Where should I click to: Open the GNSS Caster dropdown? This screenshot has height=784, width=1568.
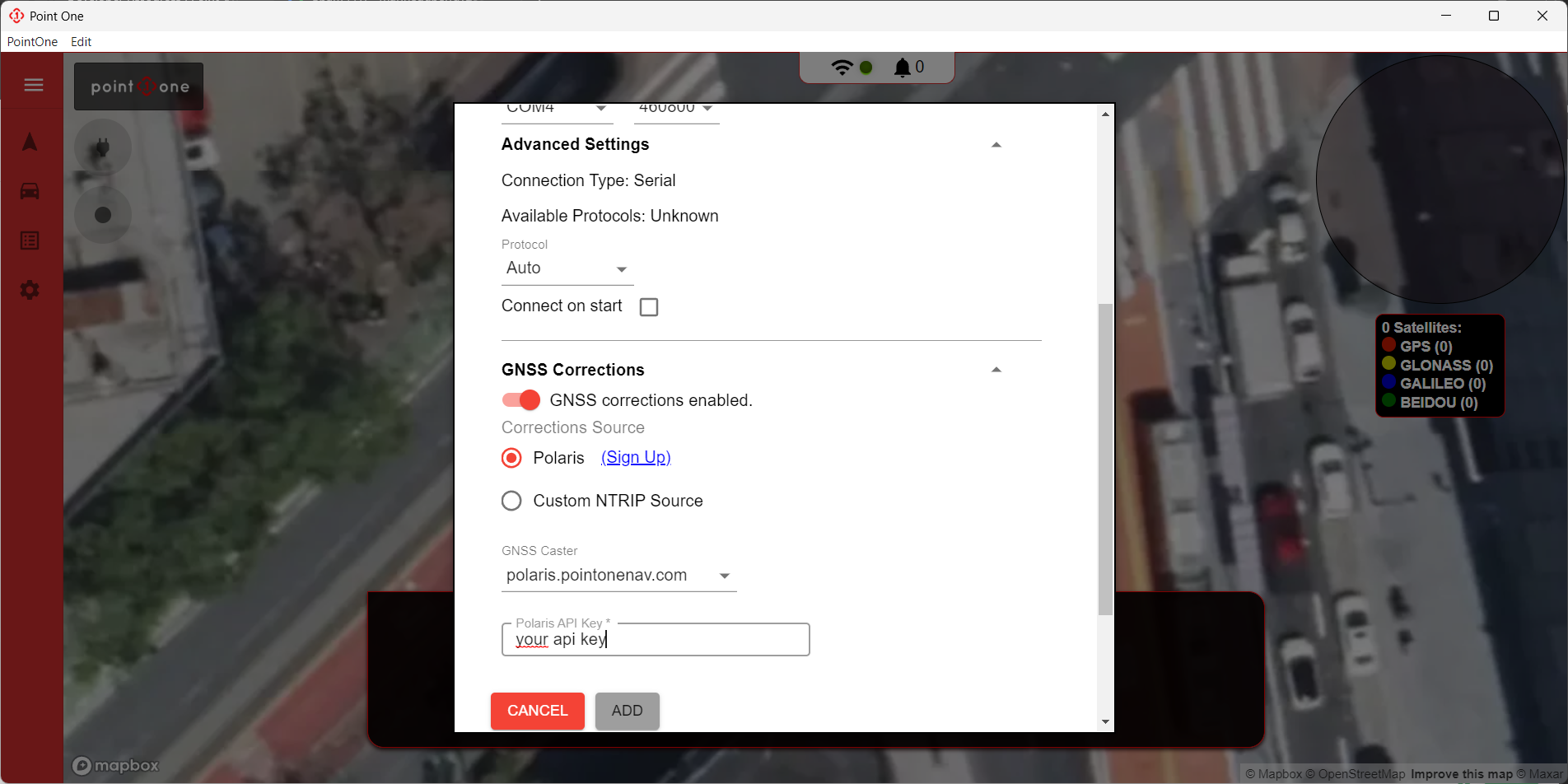coord(618,576)
